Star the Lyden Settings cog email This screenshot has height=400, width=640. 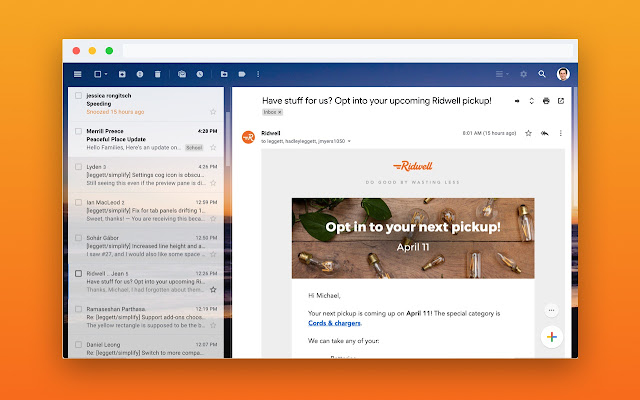[213, 183]
